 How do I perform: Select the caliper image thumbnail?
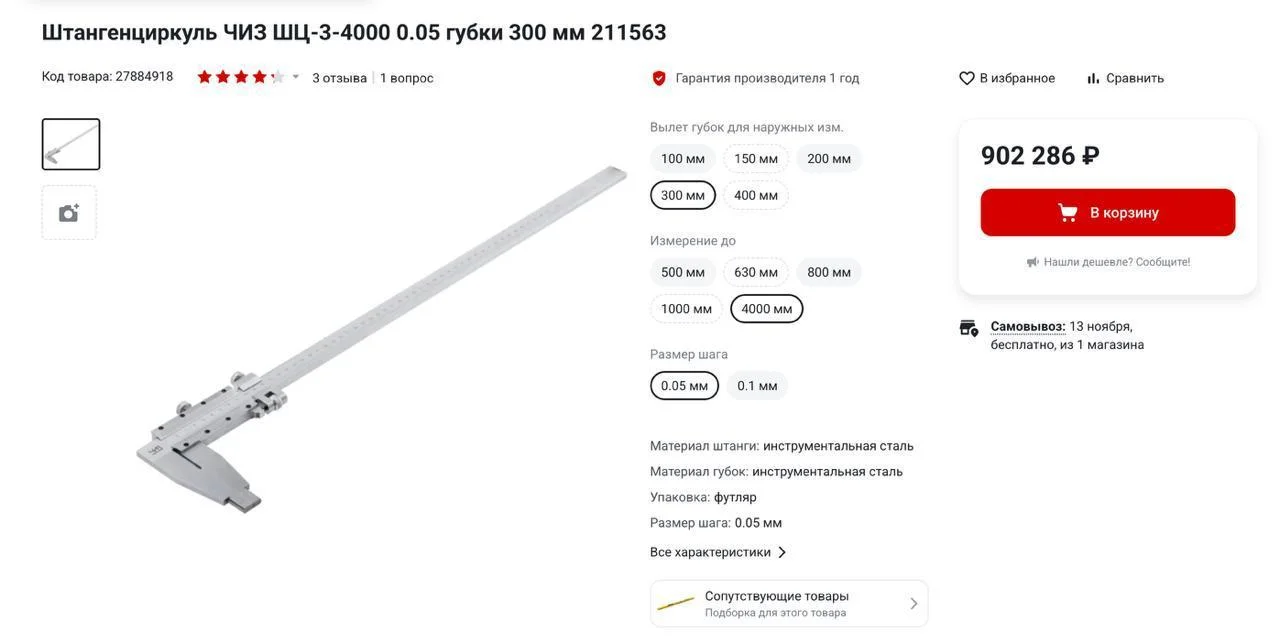point(71,144)
